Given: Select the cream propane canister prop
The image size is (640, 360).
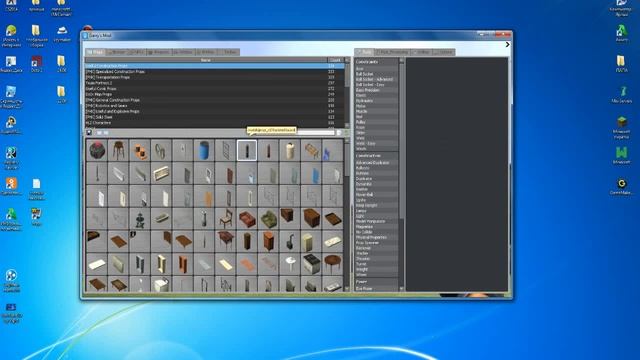Looking at the screenshot, I should pyautogui.click(x=289, y=150).
